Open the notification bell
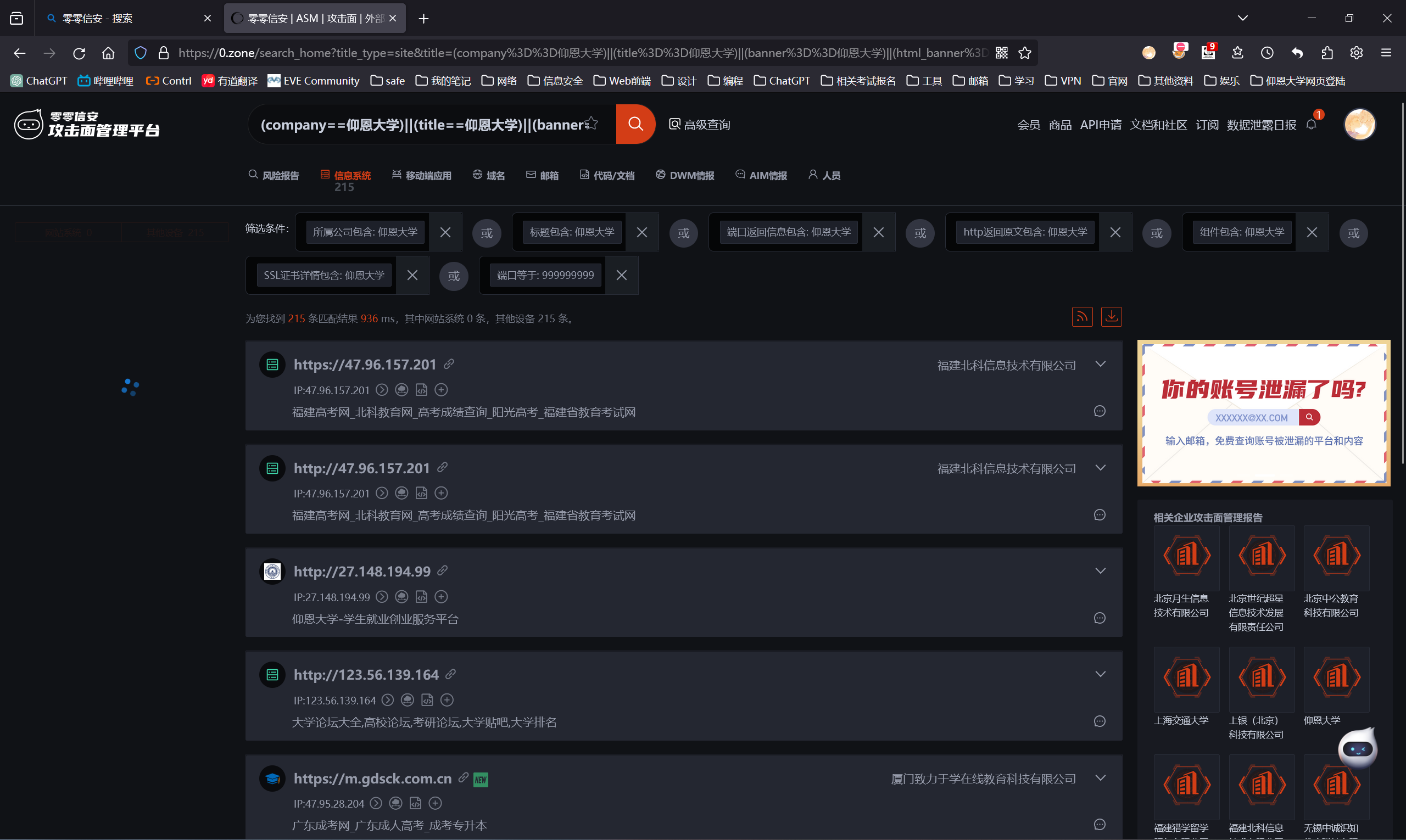 pyautogui.click(x=1311, y=124)
